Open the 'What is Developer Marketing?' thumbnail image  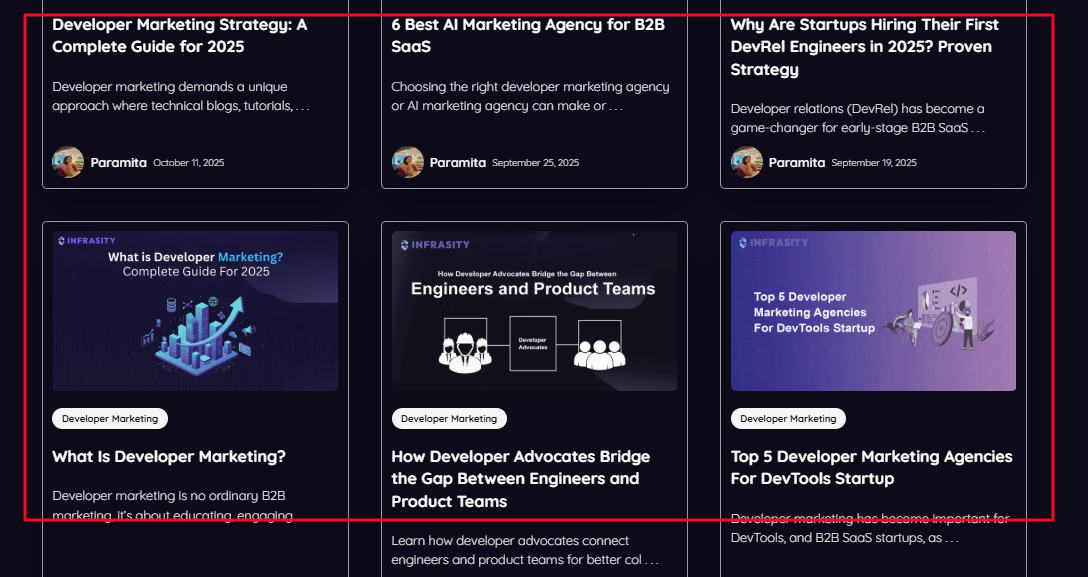point(196,311)
